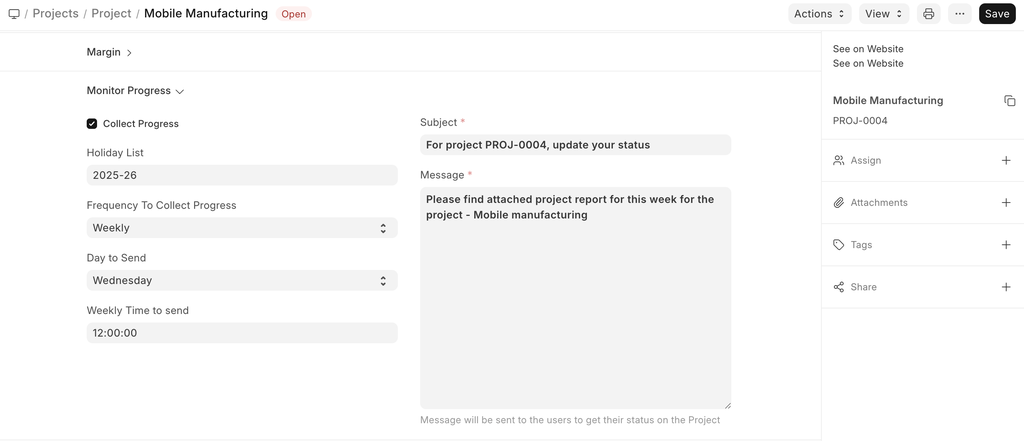The height and width of the screenshot is (441, 1024).
Task: Open the Frequency To Collect Progress dropdown
Action: click(x=242, y=228)
